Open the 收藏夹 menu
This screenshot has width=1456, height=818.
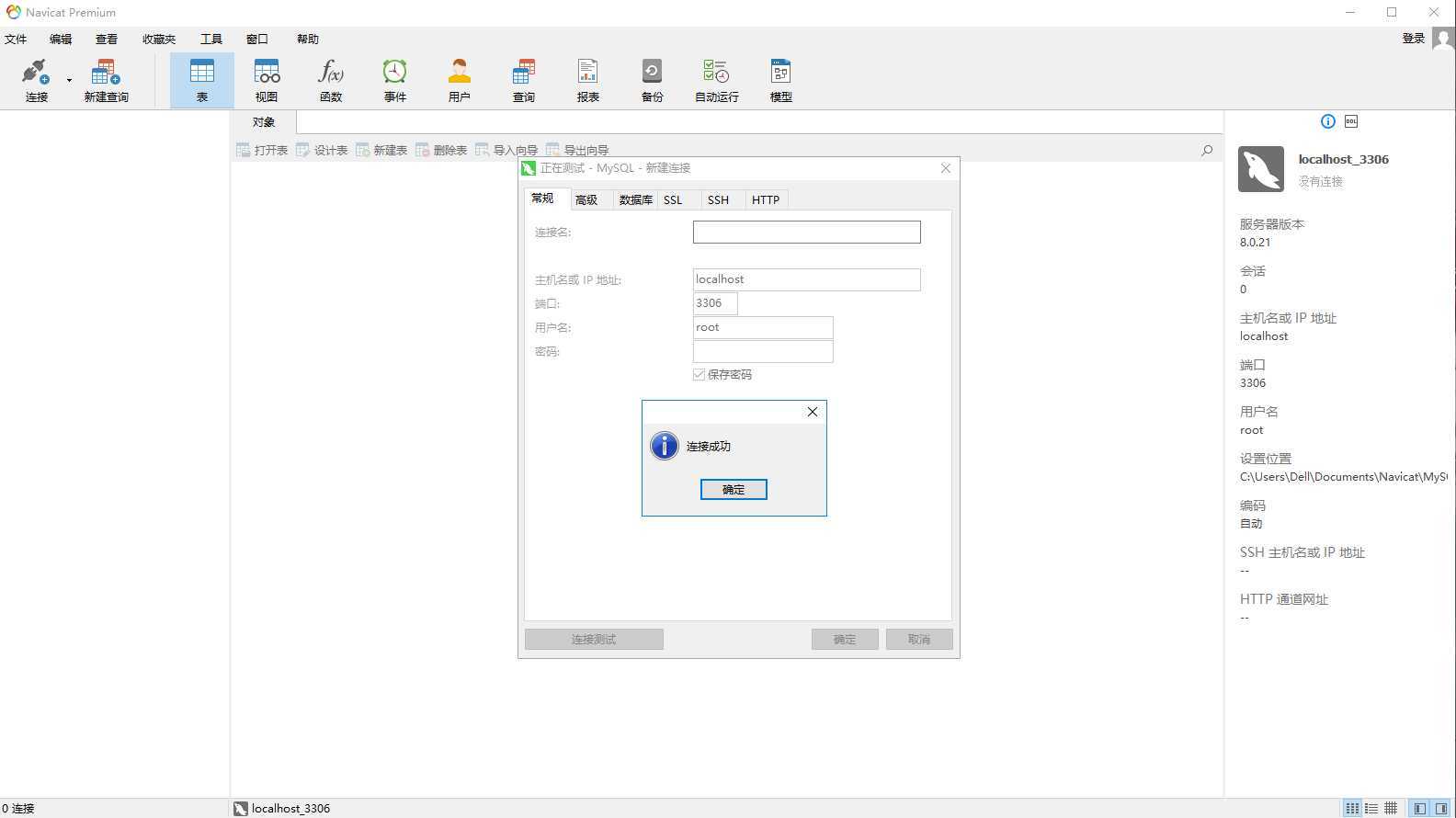[159, 39]
